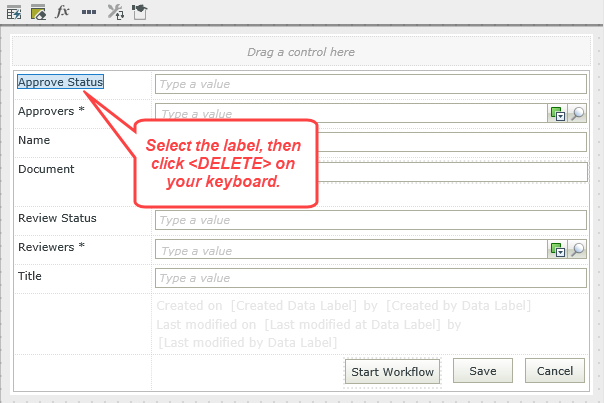Select the Review Status label
The width and height of the screenshot is (604, 403).
(x=57, y=217)
